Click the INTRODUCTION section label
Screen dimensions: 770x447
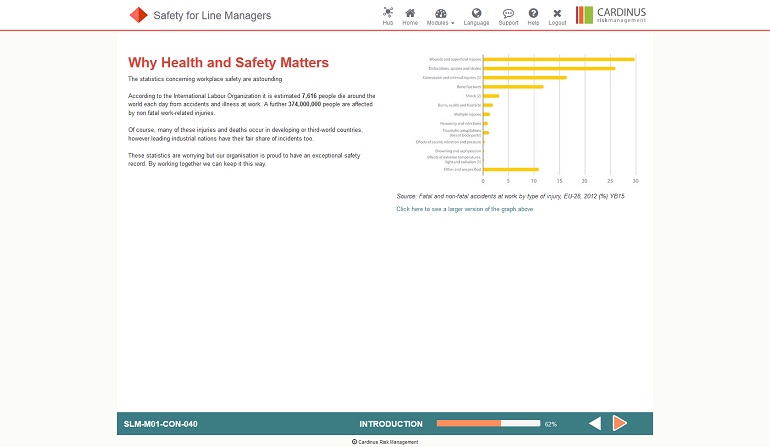[x=391, y=424]
